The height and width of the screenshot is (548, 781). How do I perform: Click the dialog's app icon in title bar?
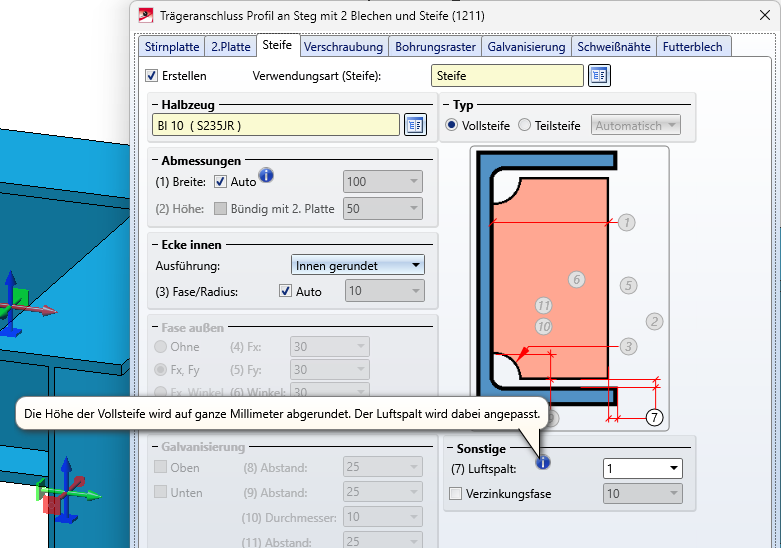145,15
